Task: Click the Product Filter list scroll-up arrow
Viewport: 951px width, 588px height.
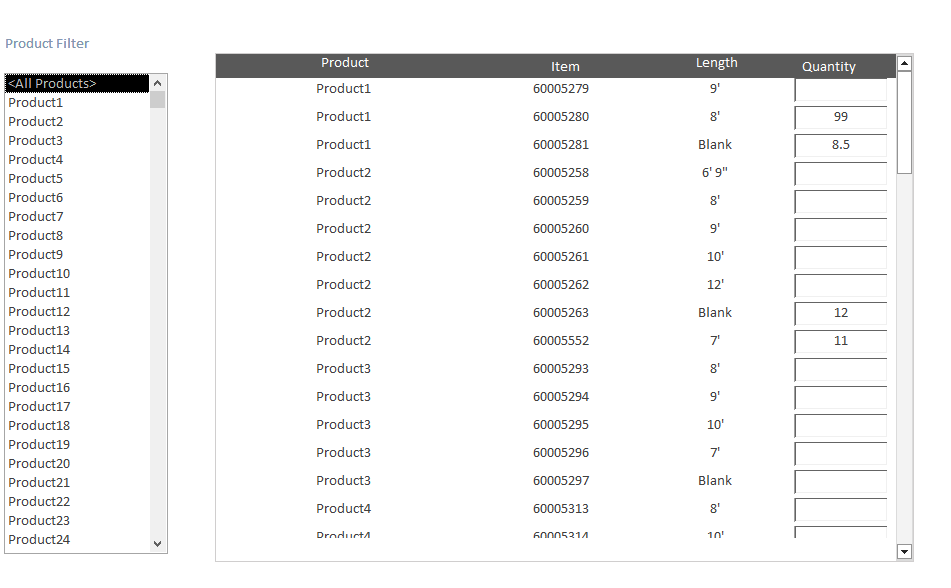Action: (x=157, y=82)
